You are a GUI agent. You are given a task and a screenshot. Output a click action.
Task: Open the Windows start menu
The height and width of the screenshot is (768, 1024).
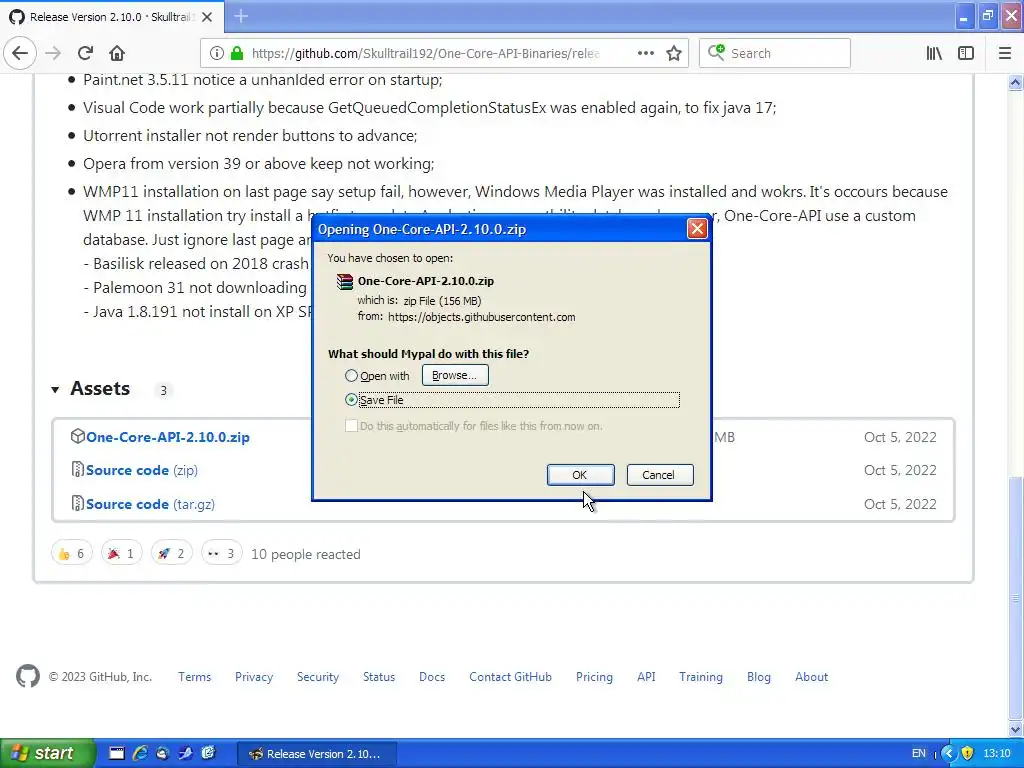[x=47, y=753]
